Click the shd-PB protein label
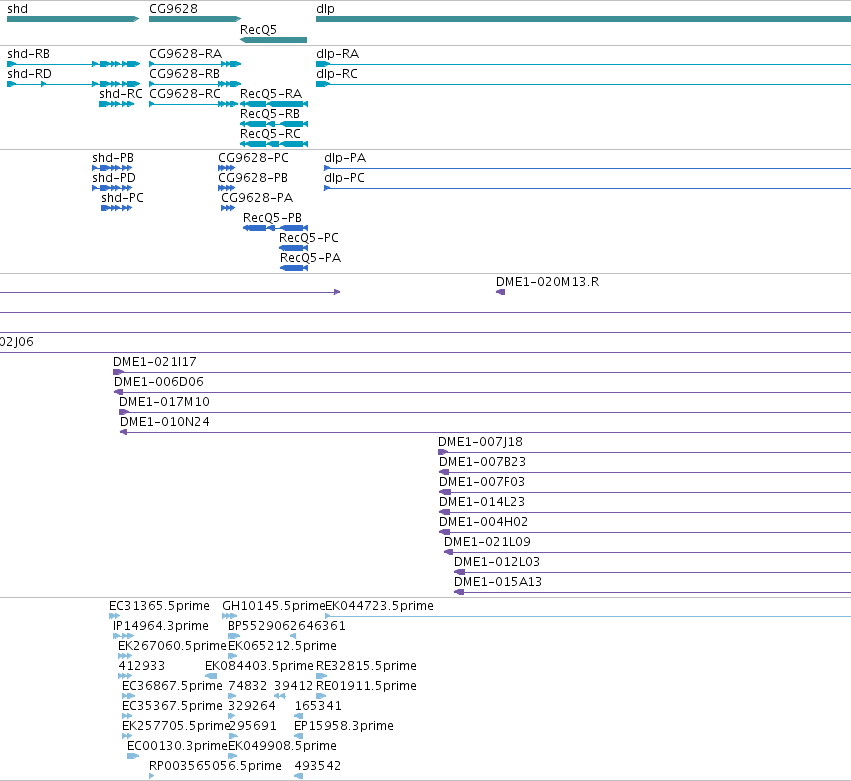851x781 pixels. click(113, 158)
